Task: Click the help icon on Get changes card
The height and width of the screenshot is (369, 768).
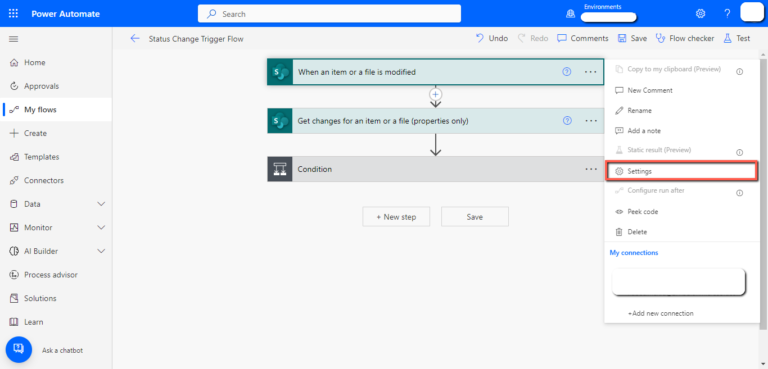Action: [x=567, y=121]
